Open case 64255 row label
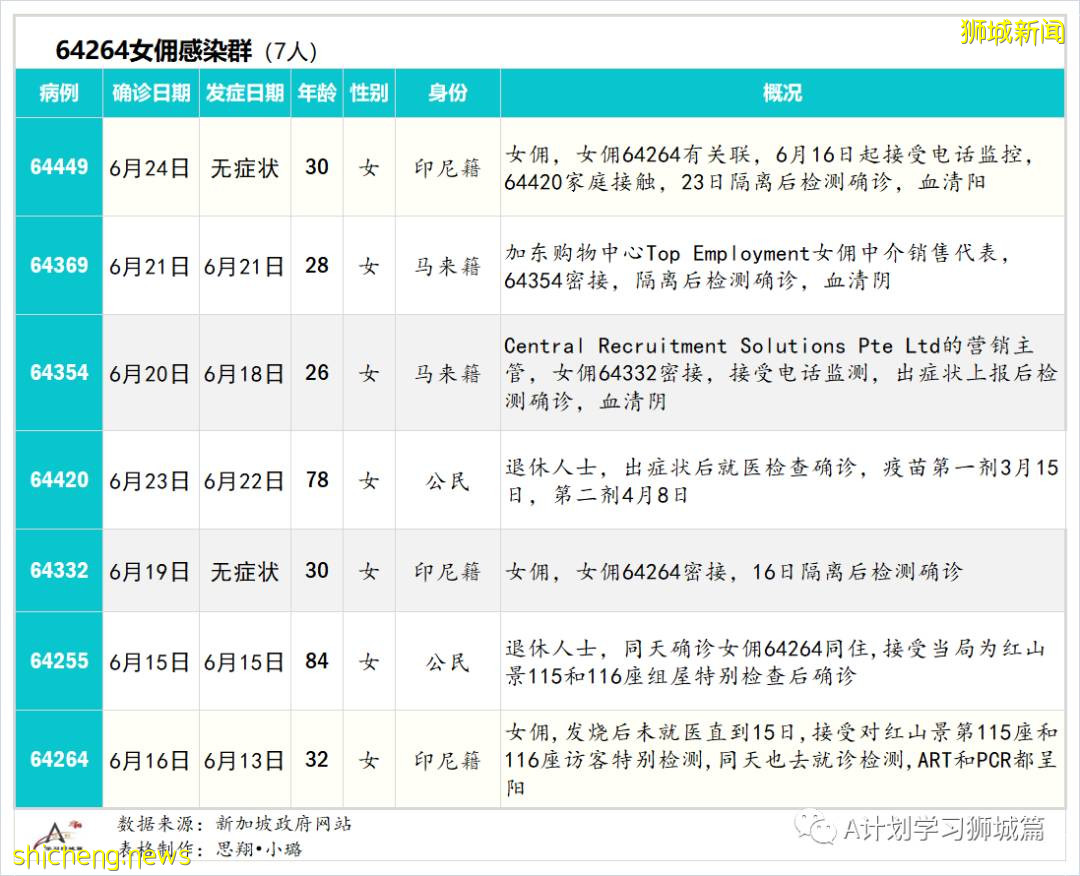The image size is (1080, 876). pos(59,661)
